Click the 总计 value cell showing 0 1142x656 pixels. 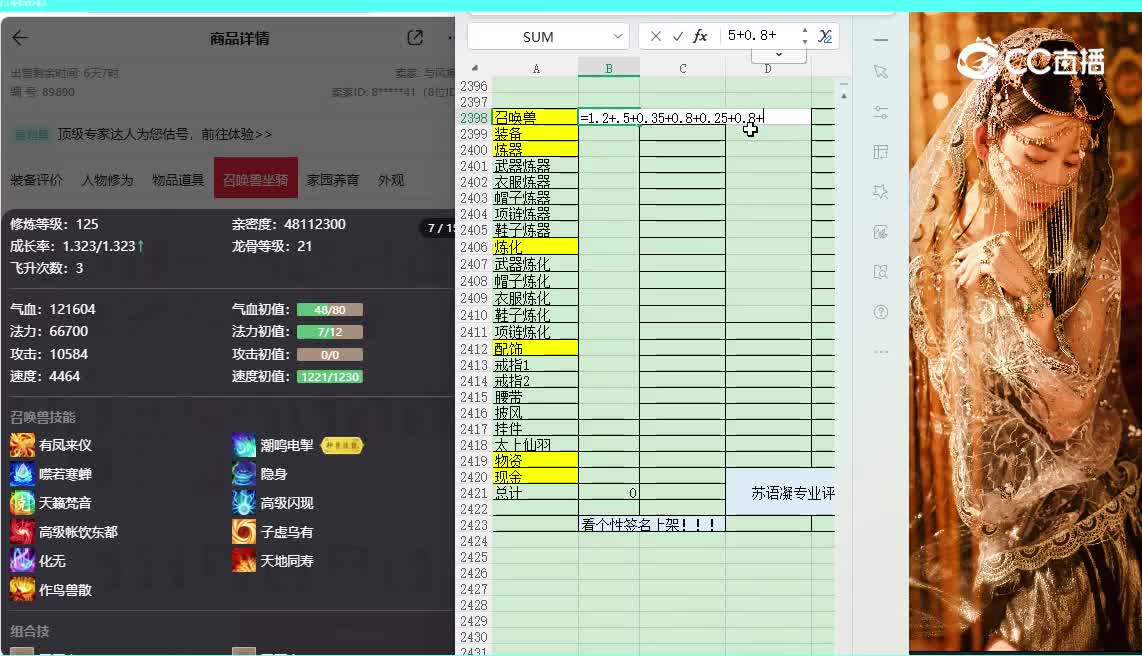pos(609,493)
